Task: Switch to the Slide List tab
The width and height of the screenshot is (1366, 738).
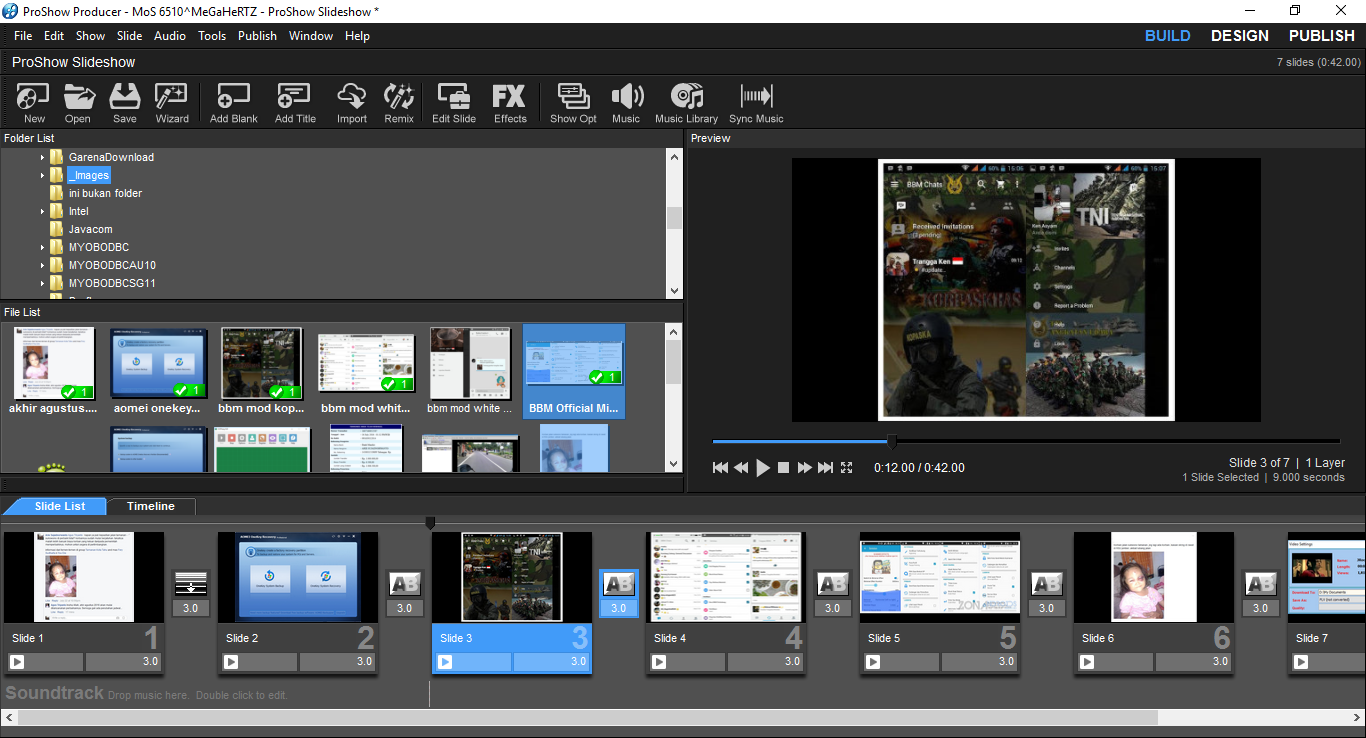Action: (60, 506)
